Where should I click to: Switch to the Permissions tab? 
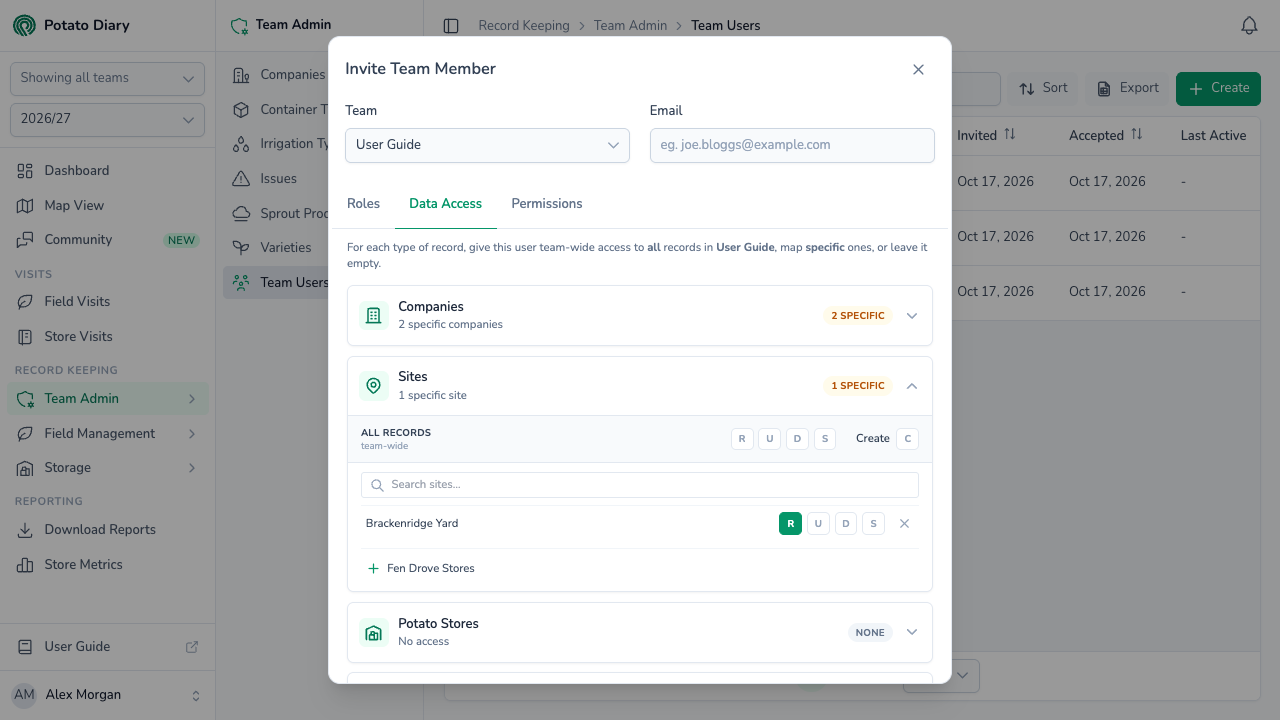point(547,204)
